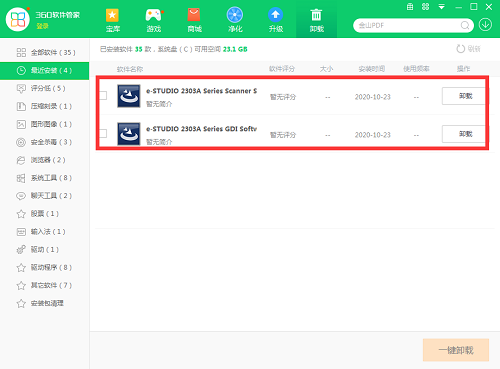Open 股票 (1) category
The width and height of the screenshot is (500, 369).
coord(45,214)
